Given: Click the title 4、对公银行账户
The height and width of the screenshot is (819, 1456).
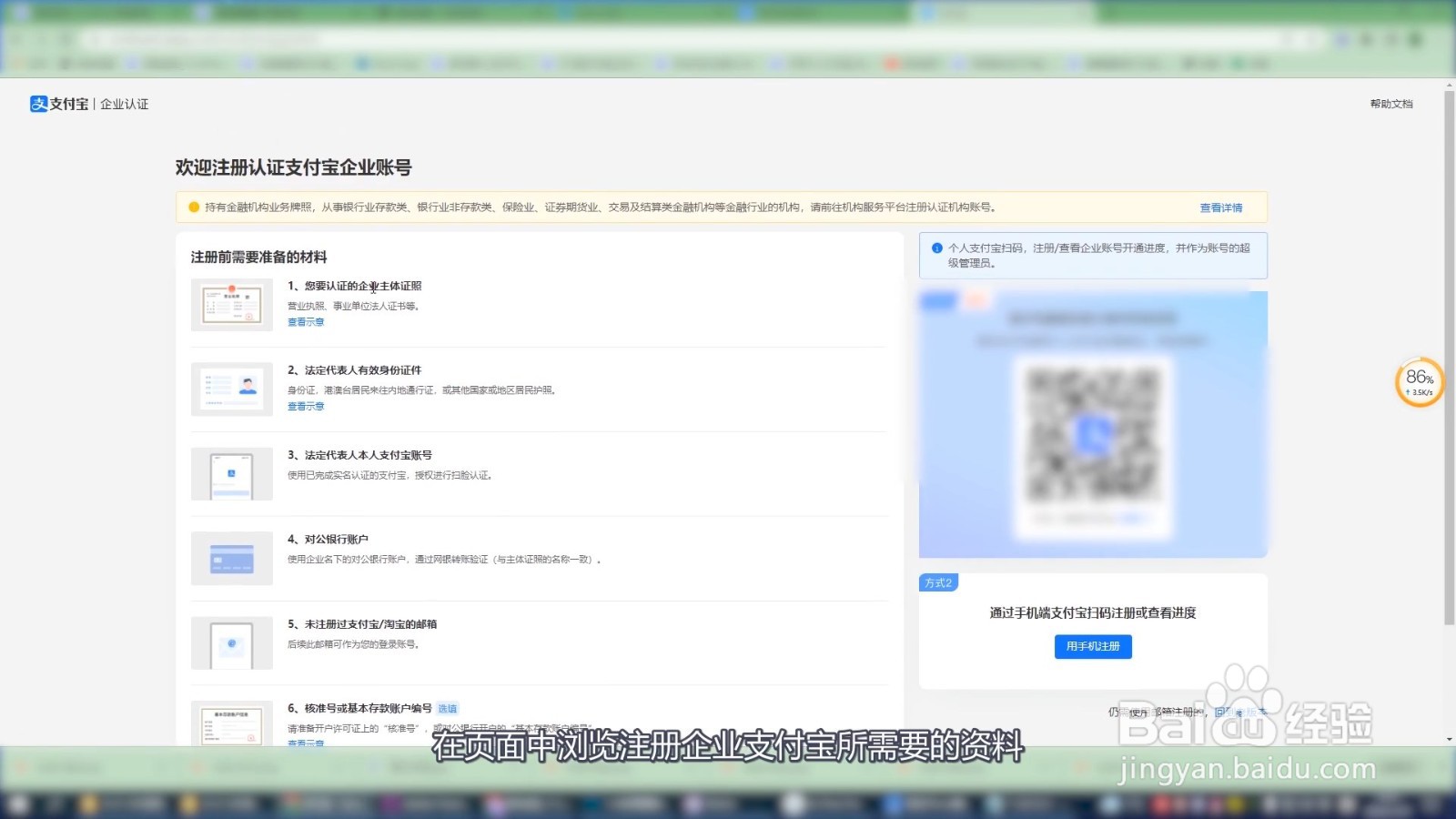Looking at the screenshot, I should pyautogui.click(x=328, y=540).
